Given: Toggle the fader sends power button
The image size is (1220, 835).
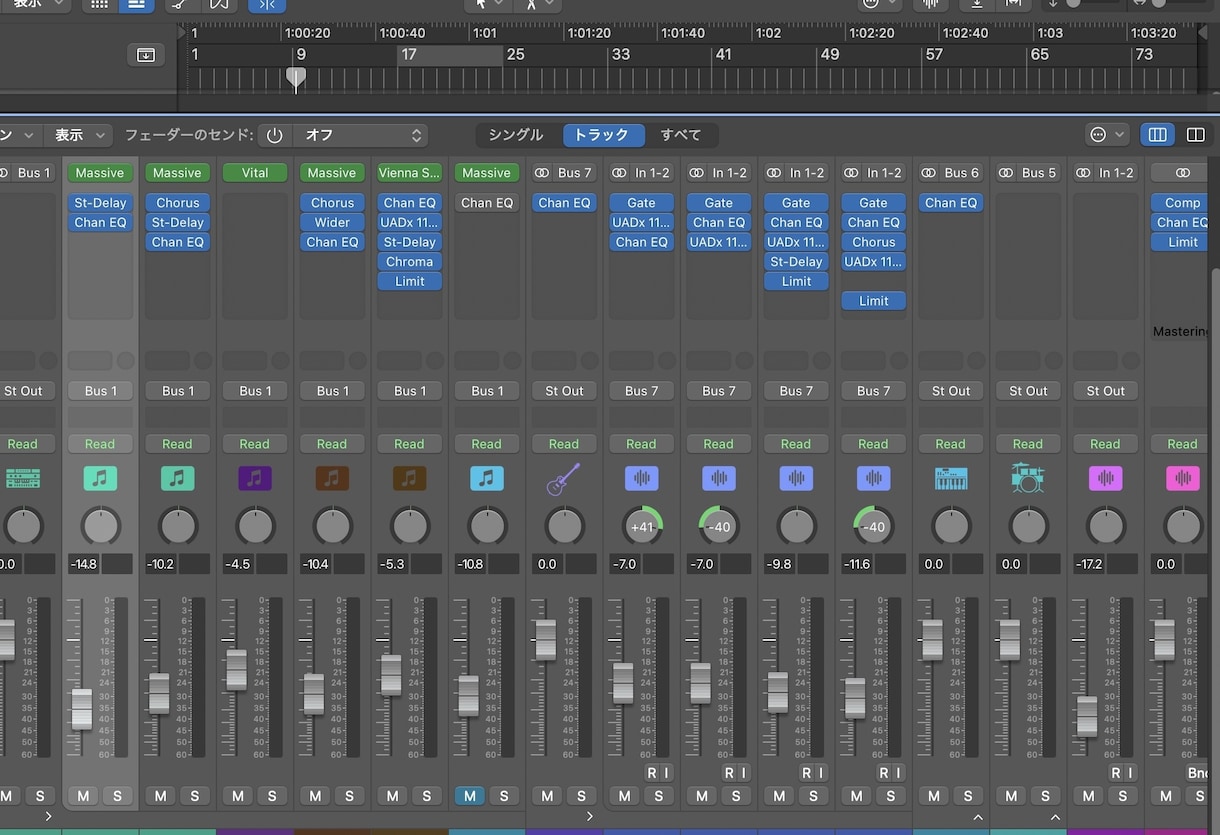Looking at the screenshot, I should click(275, 135).
